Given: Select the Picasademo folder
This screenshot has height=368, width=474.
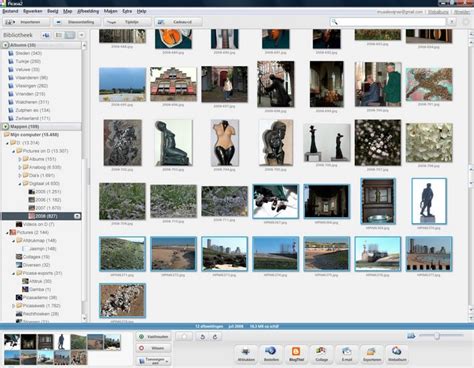Looking at the screenshot, I should [x=36, y=297].
